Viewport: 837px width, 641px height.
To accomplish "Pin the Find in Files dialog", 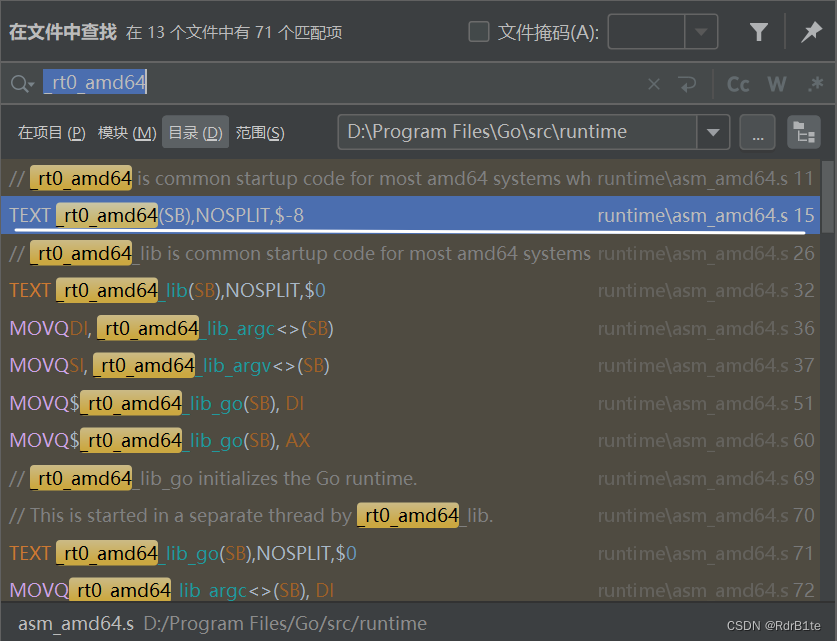I will [x=811, y=31].
